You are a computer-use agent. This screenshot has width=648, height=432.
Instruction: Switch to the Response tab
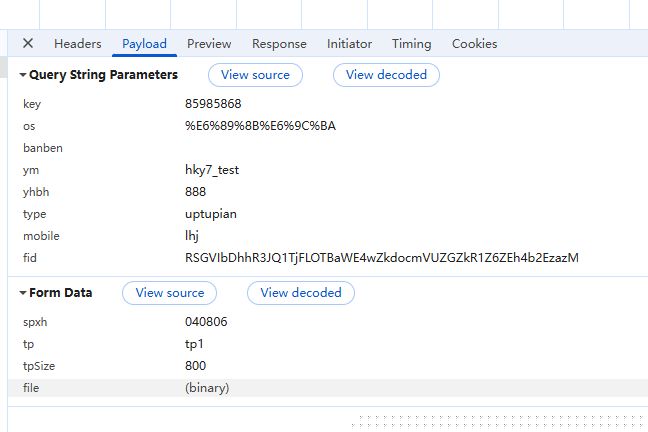click(279, 44)
